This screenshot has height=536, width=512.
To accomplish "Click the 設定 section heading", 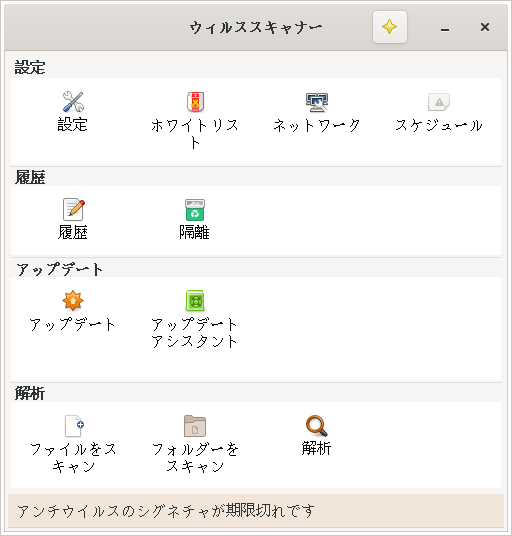I will (x=30, y=67).
